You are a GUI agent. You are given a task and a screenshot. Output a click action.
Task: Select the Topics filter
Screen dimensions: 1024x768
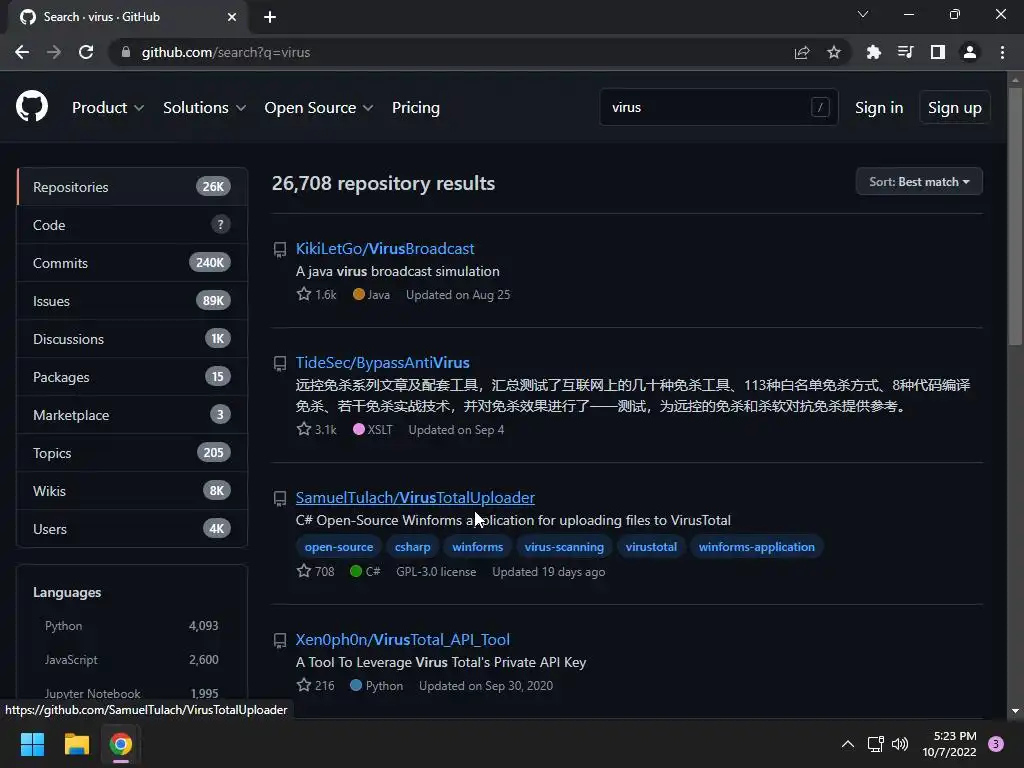(132, 453)
